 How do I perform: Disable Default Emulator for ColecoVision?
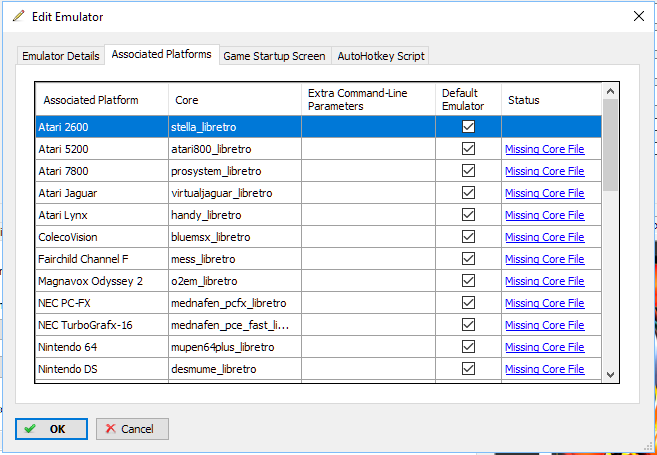tap(468, 237)
